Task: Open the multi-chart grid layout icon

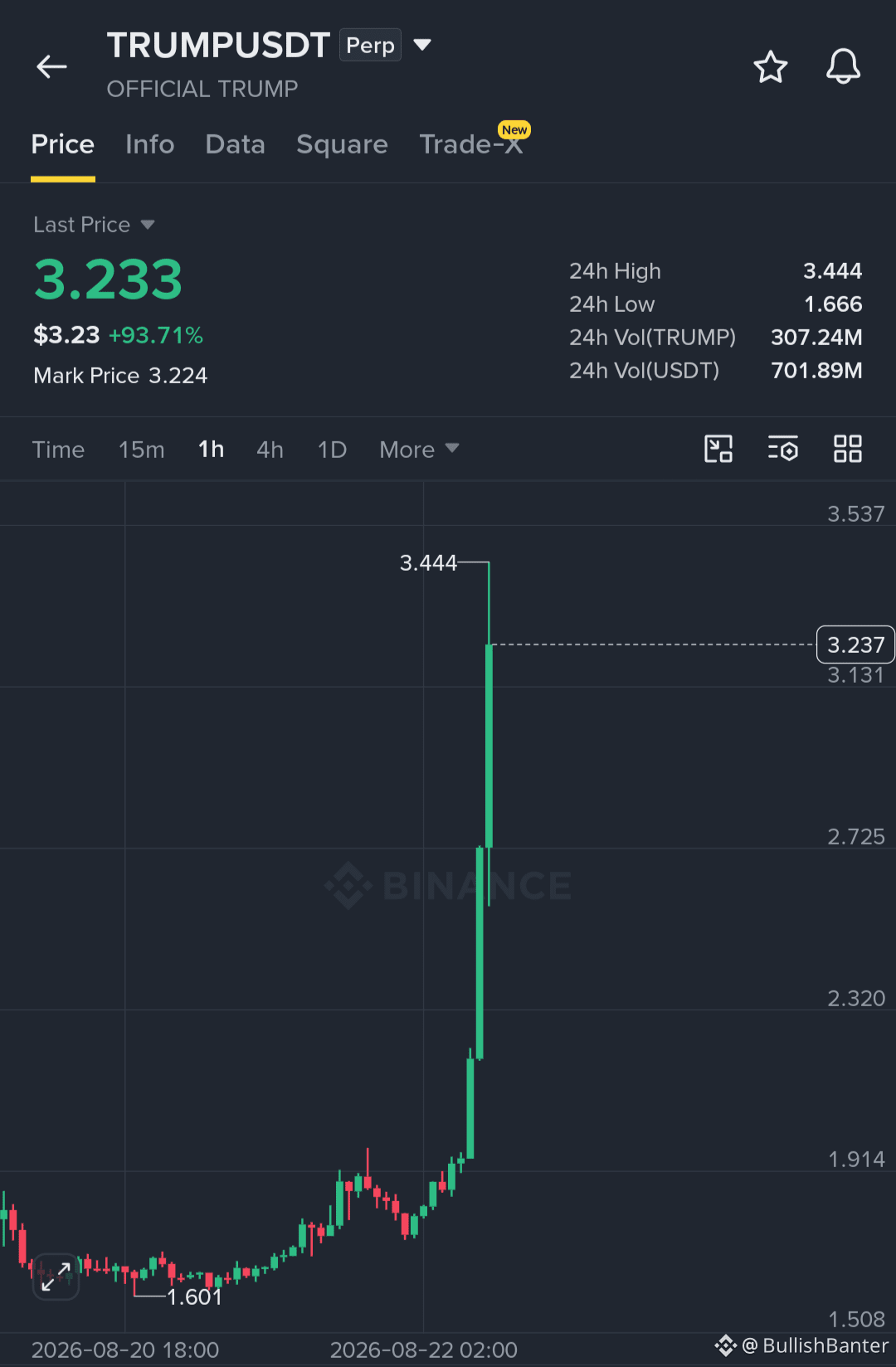Action: [x=847, y=449]
